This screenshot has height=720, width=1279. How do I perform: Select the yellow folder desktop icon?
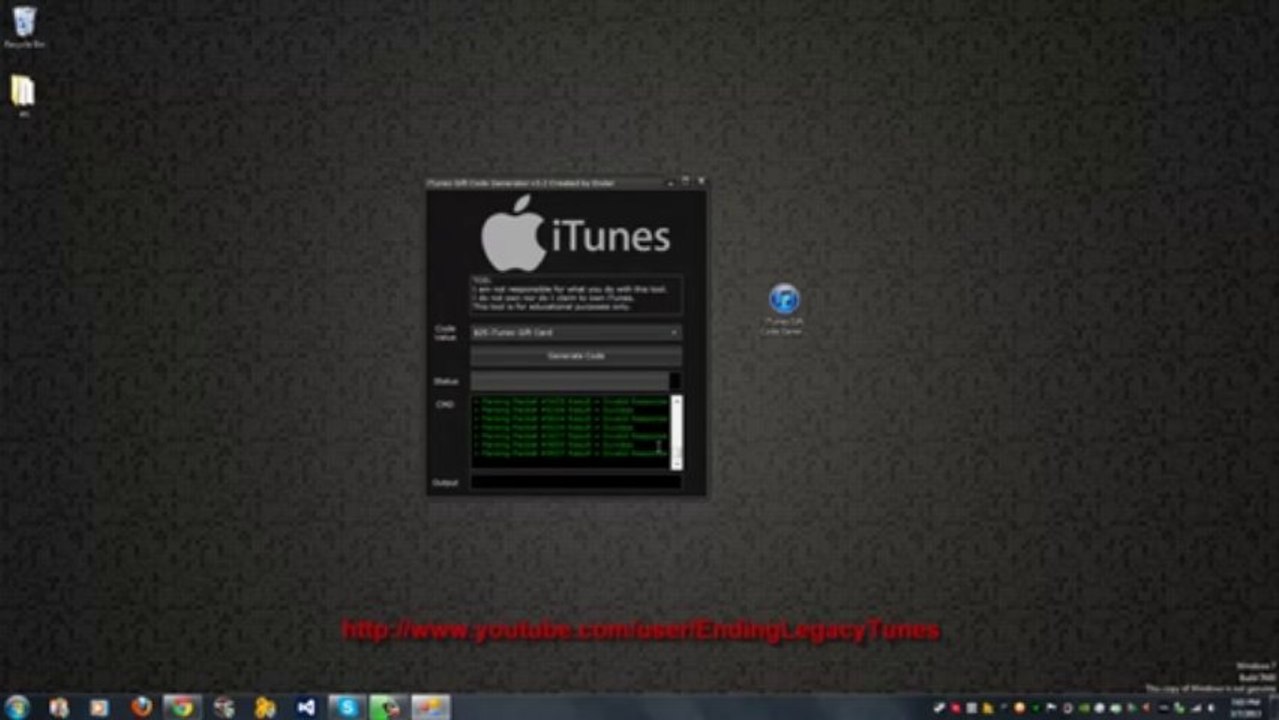coord(23,96)
